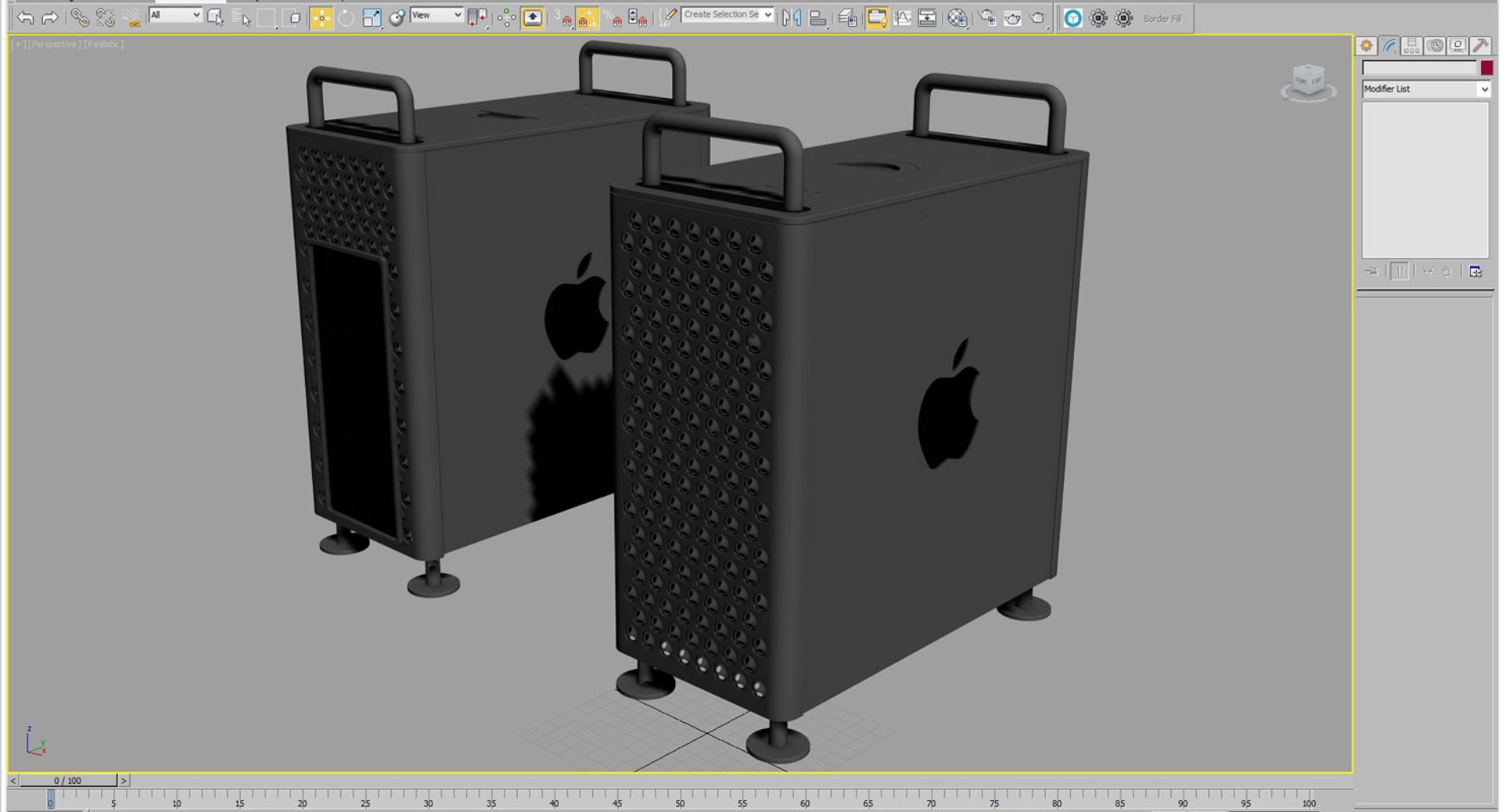Open the Perspective viewport label menu
Image resolution: width=1502 pixels, height=812 pixels.
pyautogui.click(x=54, y=45)
